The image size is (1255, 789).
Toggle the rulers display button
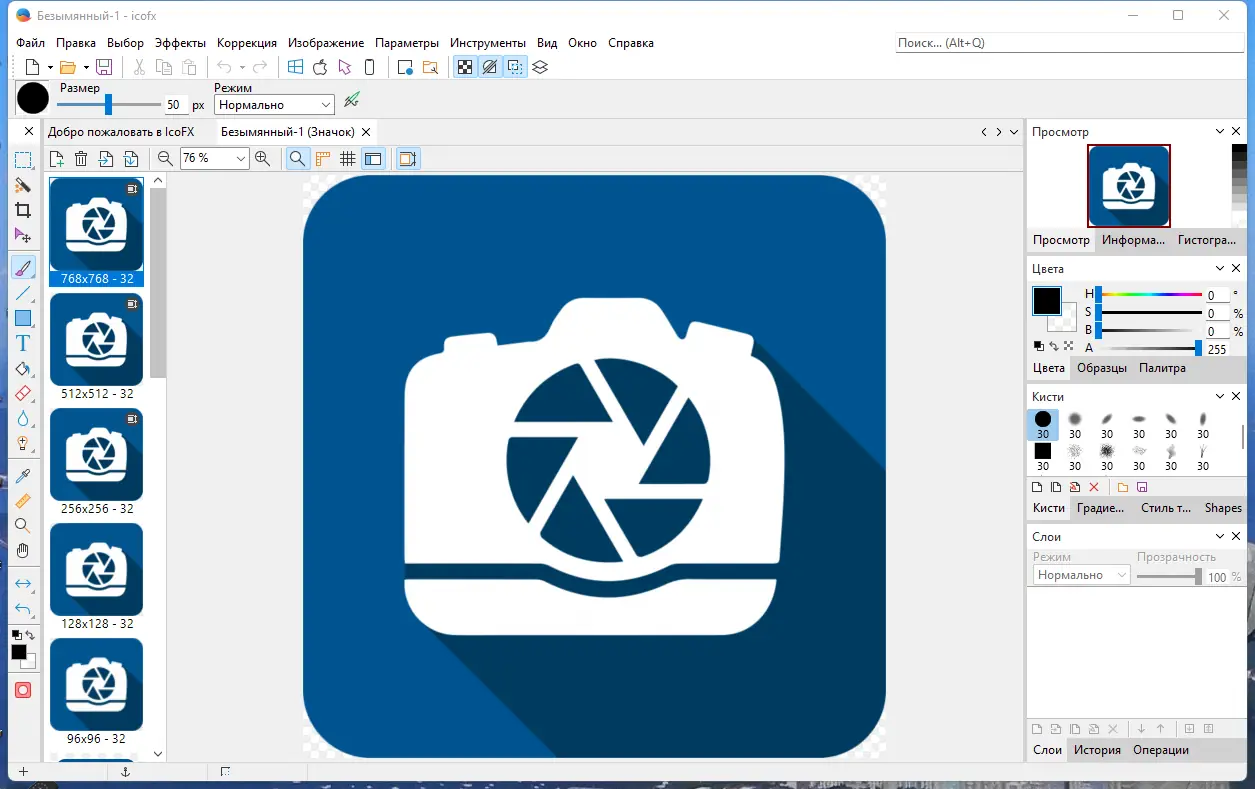pos(322,158)
